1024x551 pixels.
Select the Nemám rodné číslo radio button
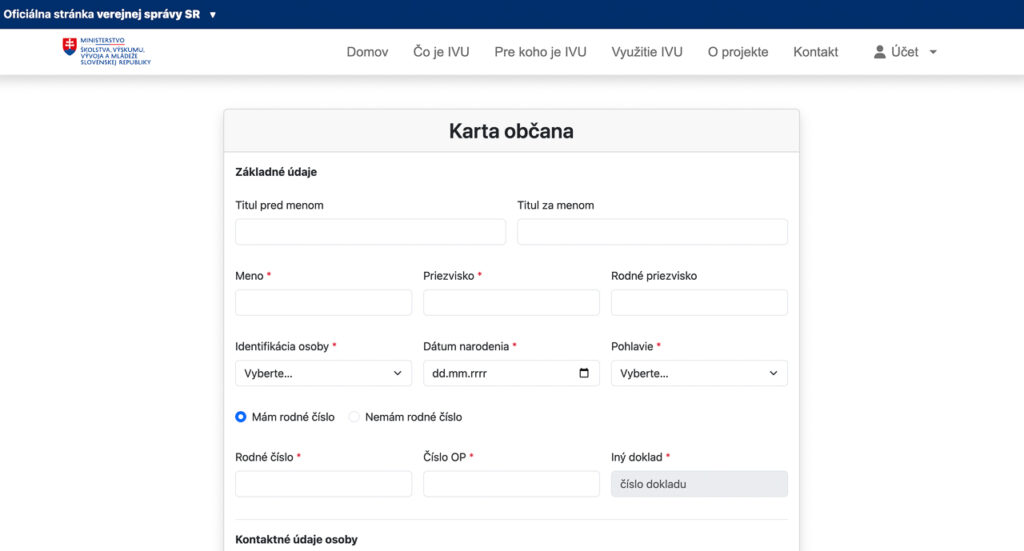[x=354, y=417]
